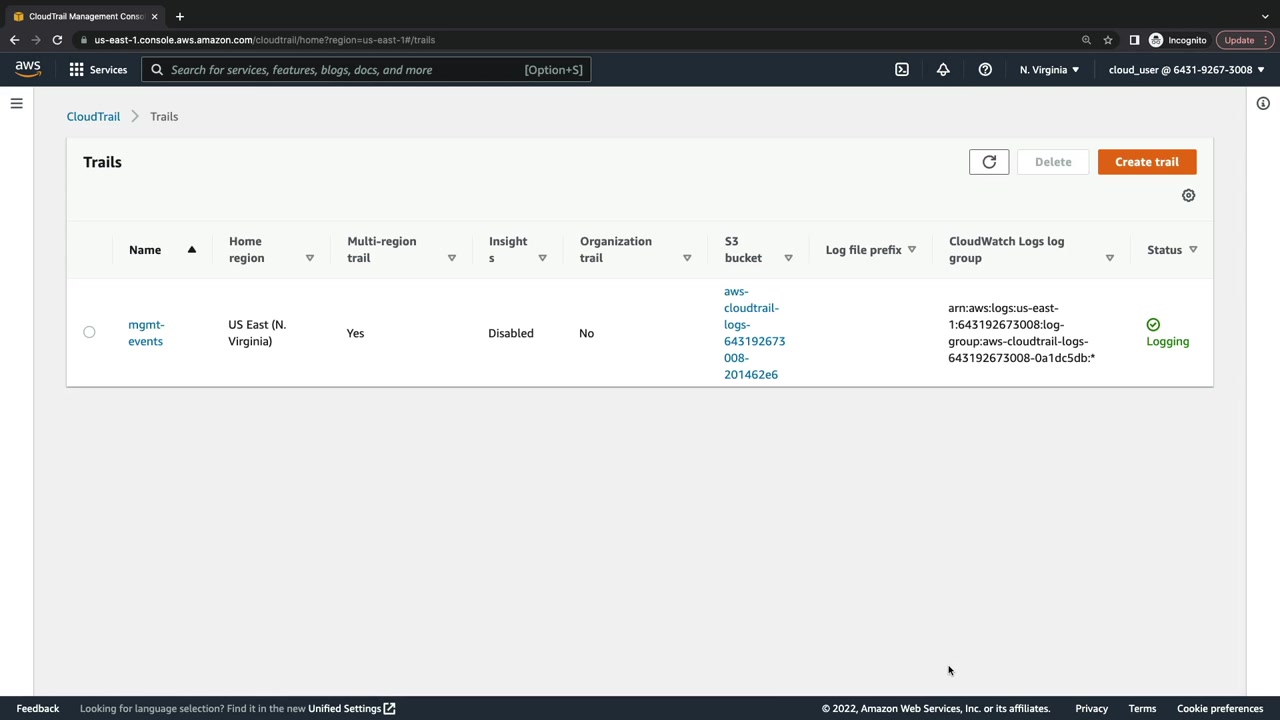The height and width of the screenshot is (720, 1280).
Task: Expand the cloud_user account menu
Action: (1186, 70)
